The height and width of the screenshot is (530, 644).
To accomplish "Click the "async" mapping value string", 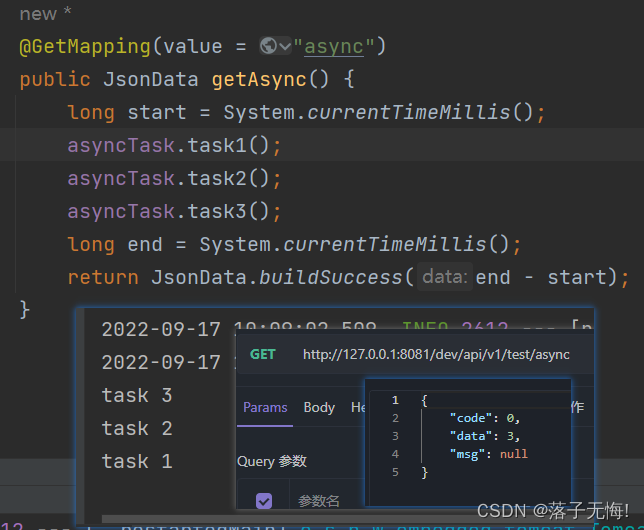I will tap(334, 46).
